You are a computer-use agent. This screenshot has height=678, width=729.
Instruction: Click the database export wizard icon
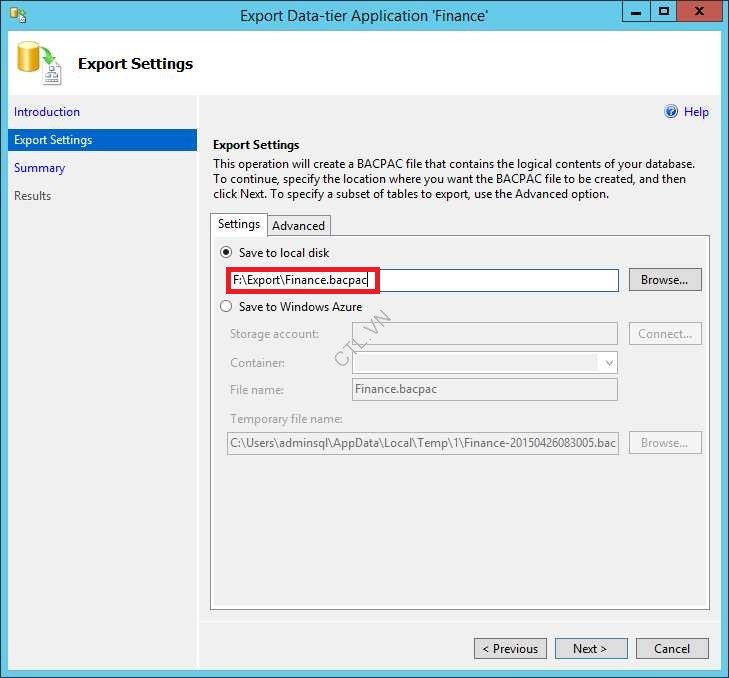(x=39, y=63)
